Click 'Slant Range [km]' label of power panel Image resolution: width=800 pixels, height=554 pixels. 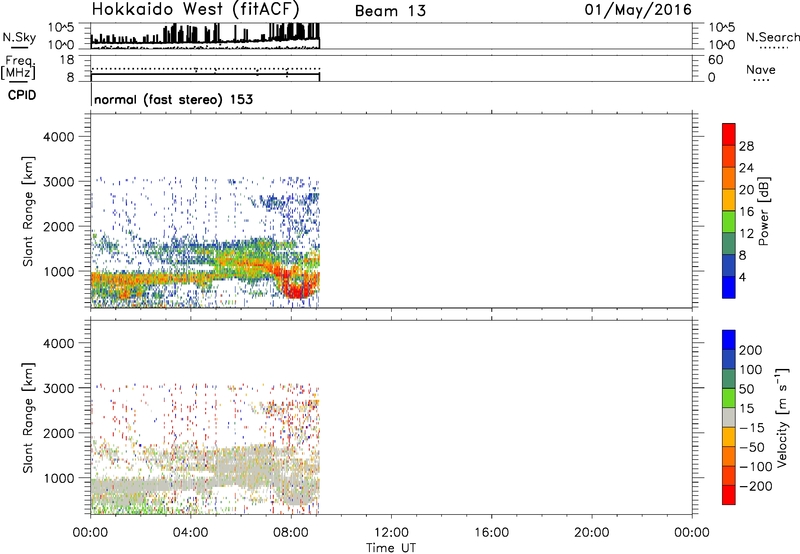pyautogui.click(x=28, y=211)
